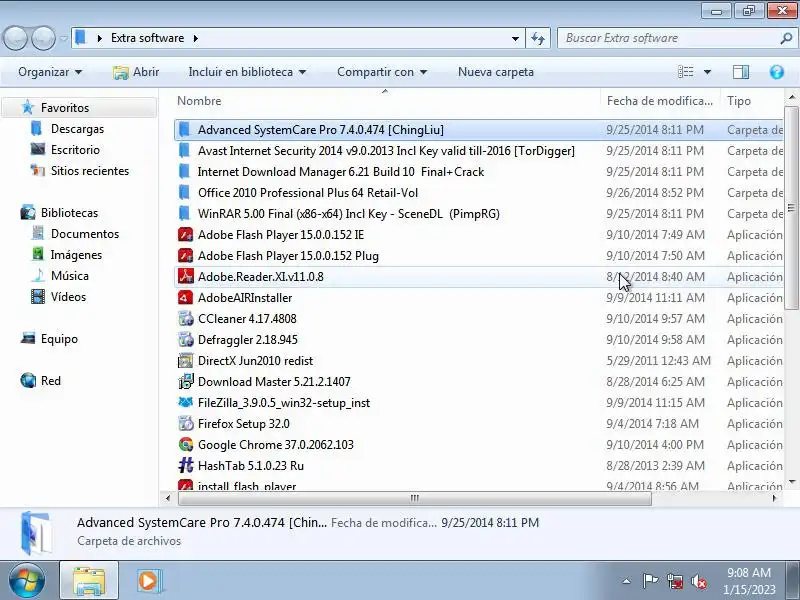The height and width of the screenshot is (600, 800).
Task: Select the WinRAR 5.00 Final folder icon
Action: [184, 213]
